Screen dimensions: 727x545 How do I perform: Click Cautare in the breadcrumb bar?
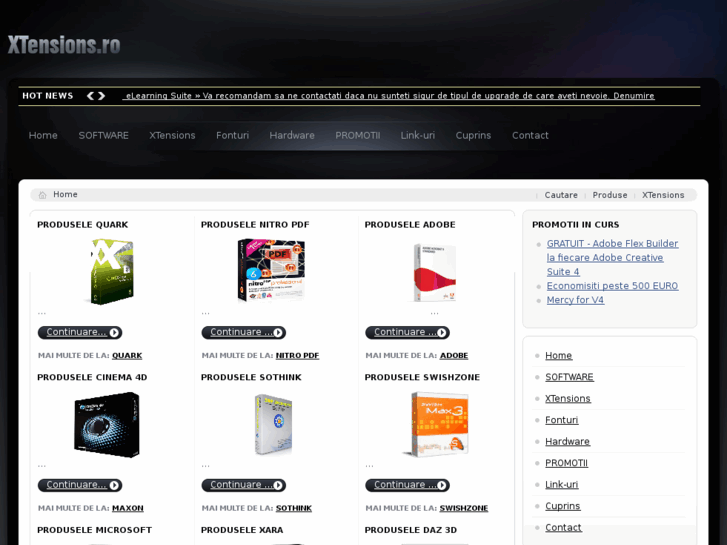tap(561, 195)
